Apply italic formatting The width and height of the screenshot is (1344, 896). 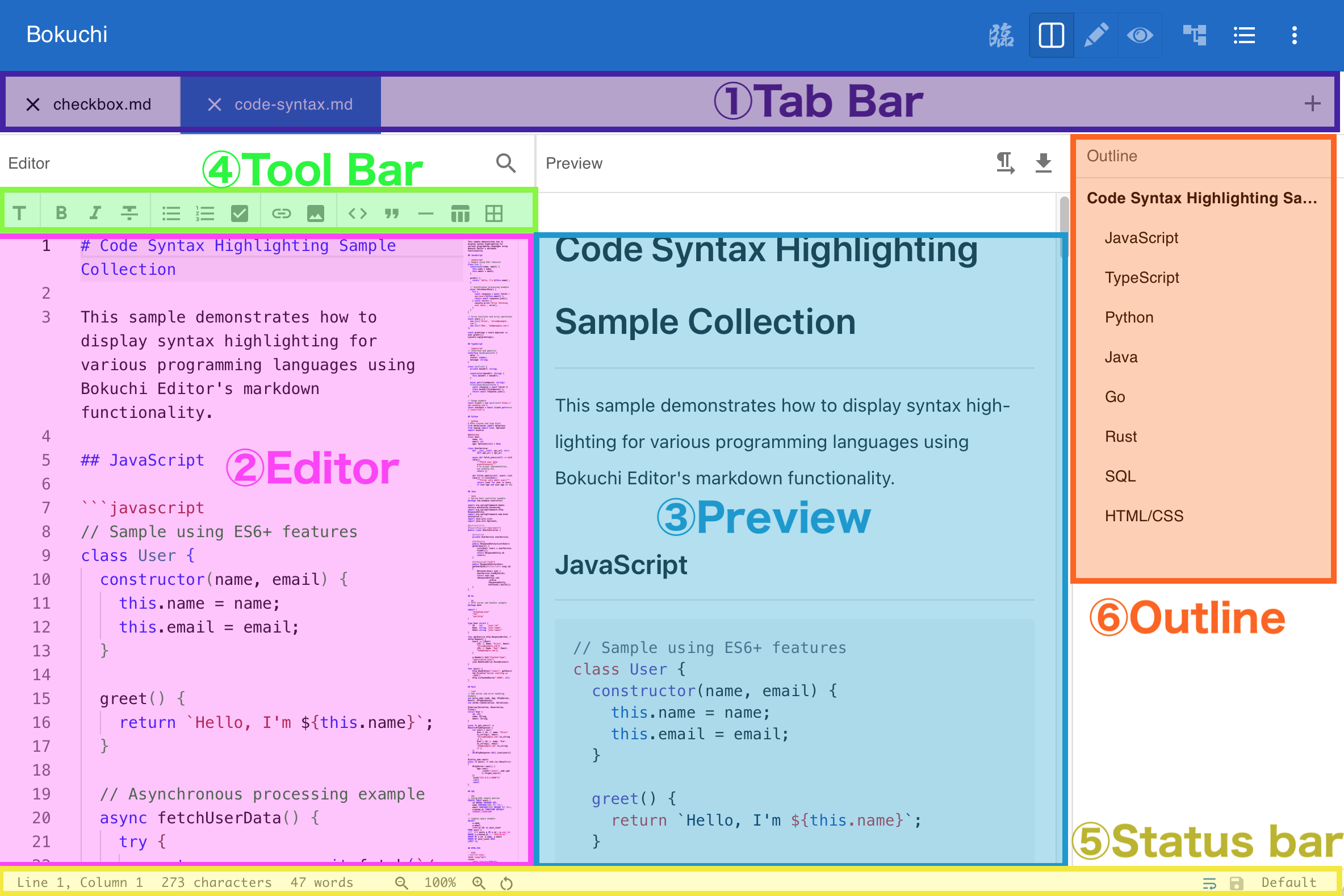[x=95, y=213]
